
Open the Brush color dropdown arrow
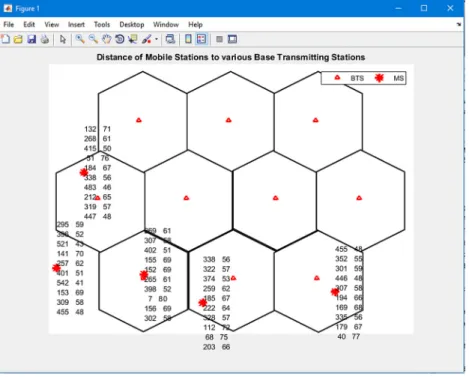[156, 39]
